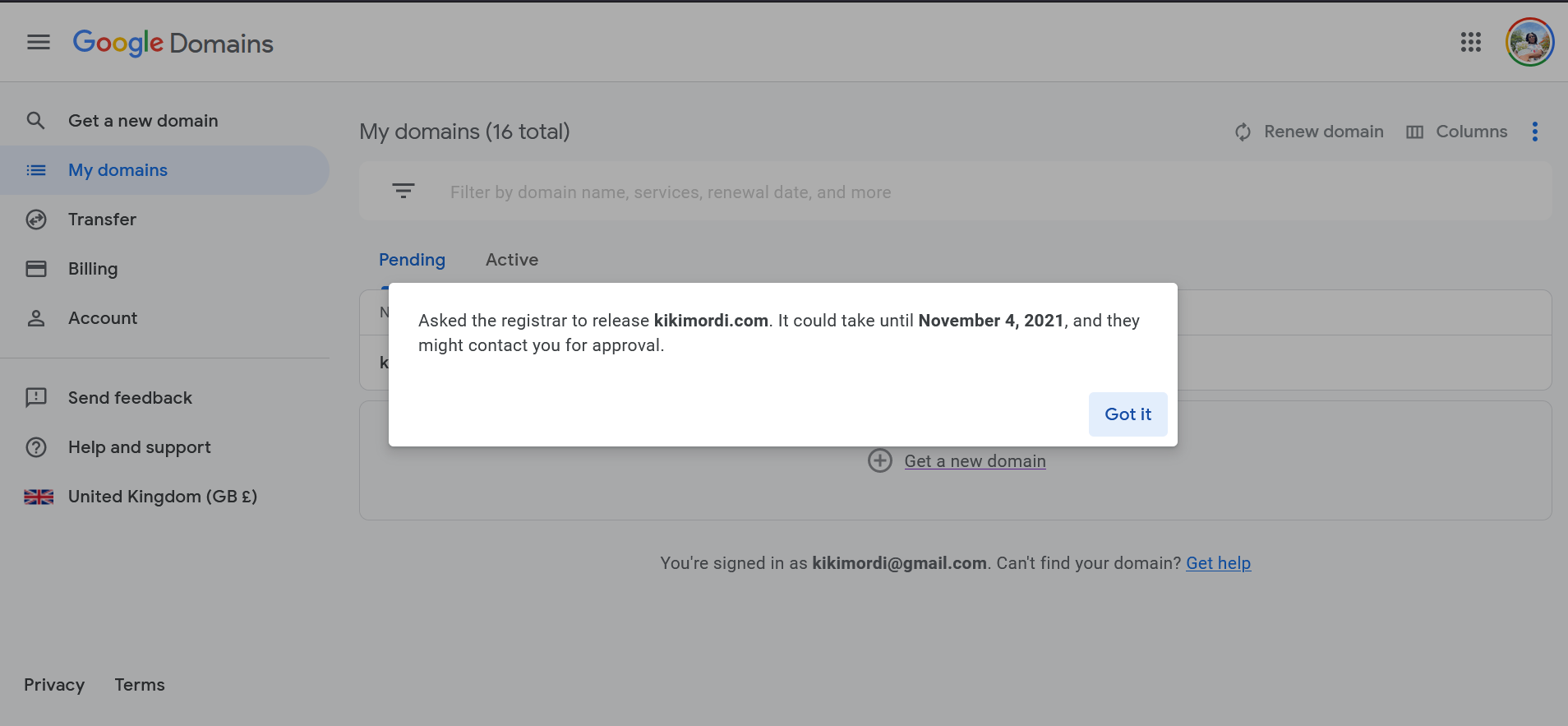Click the United Kingdom flag icon
Image resolution: width=1568 pixels, height=726 pixels.
(x=39, y=497)
